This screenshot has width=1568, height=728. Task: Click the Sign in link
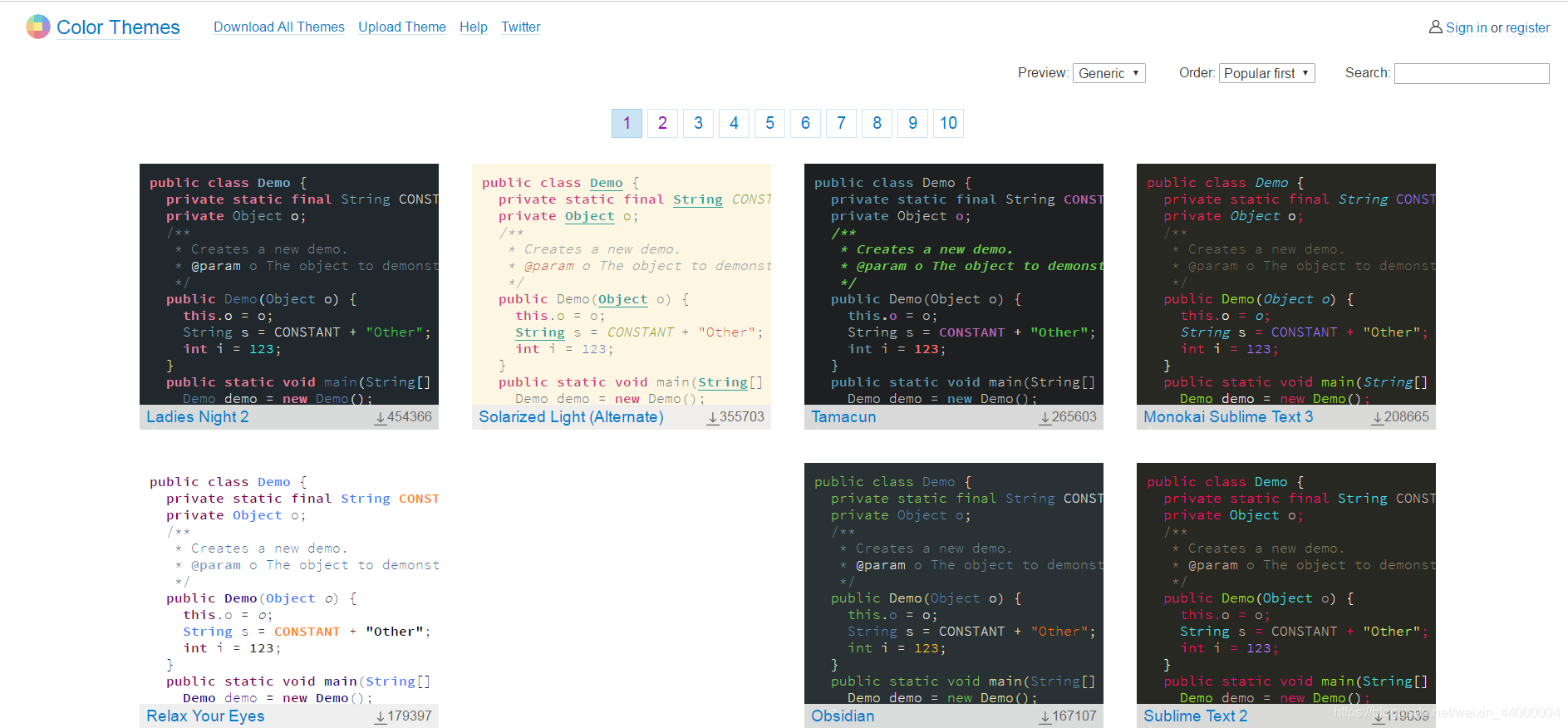[x=1467, y=27]
